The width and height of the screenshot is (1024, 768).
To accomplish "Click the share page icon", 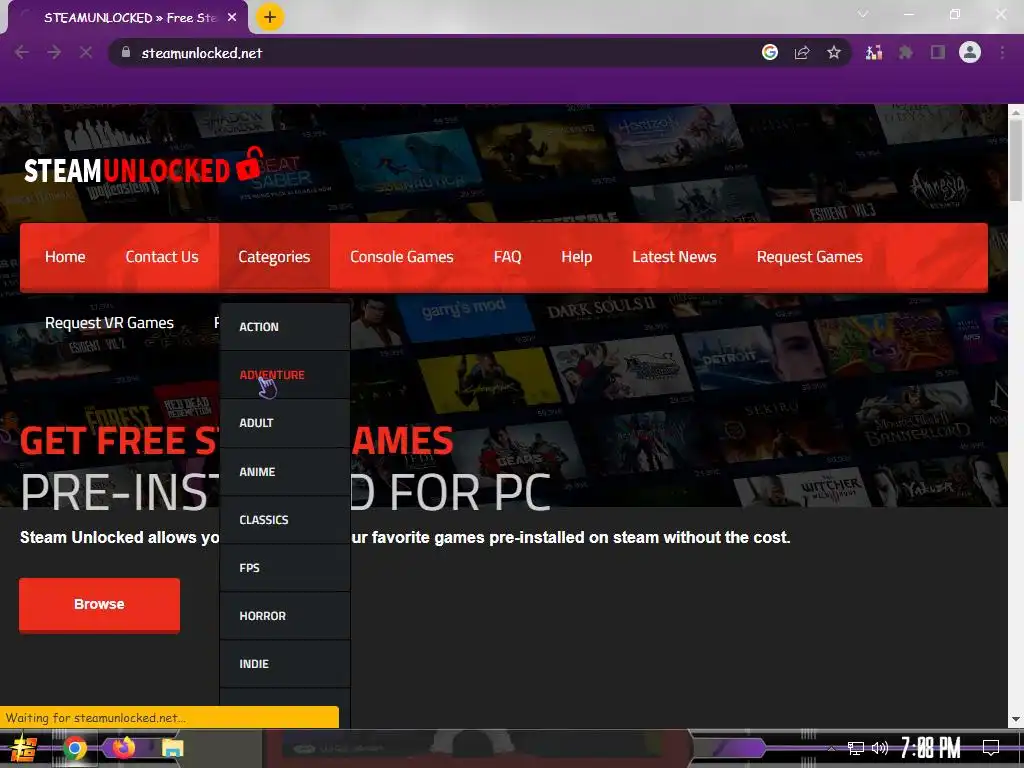I will (802, 52).
